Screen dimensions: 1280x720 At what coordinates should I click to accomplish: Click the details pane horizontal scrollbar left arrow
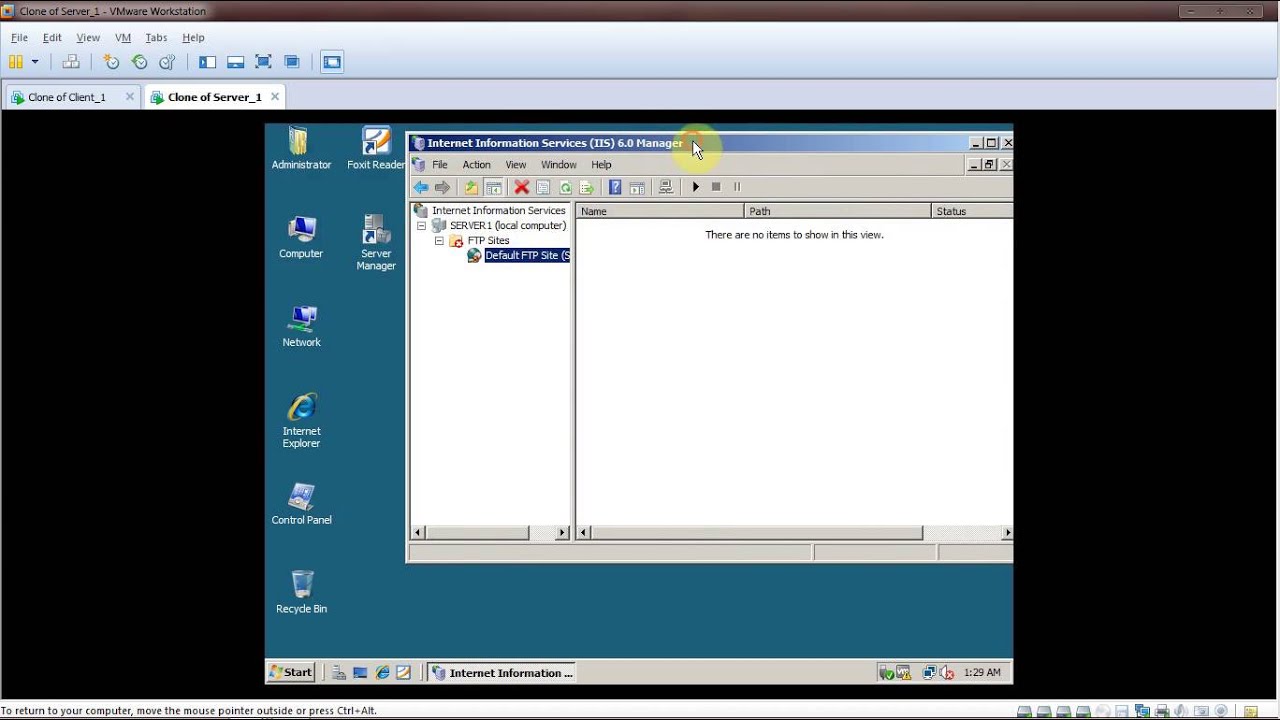[x=584, y=533]
